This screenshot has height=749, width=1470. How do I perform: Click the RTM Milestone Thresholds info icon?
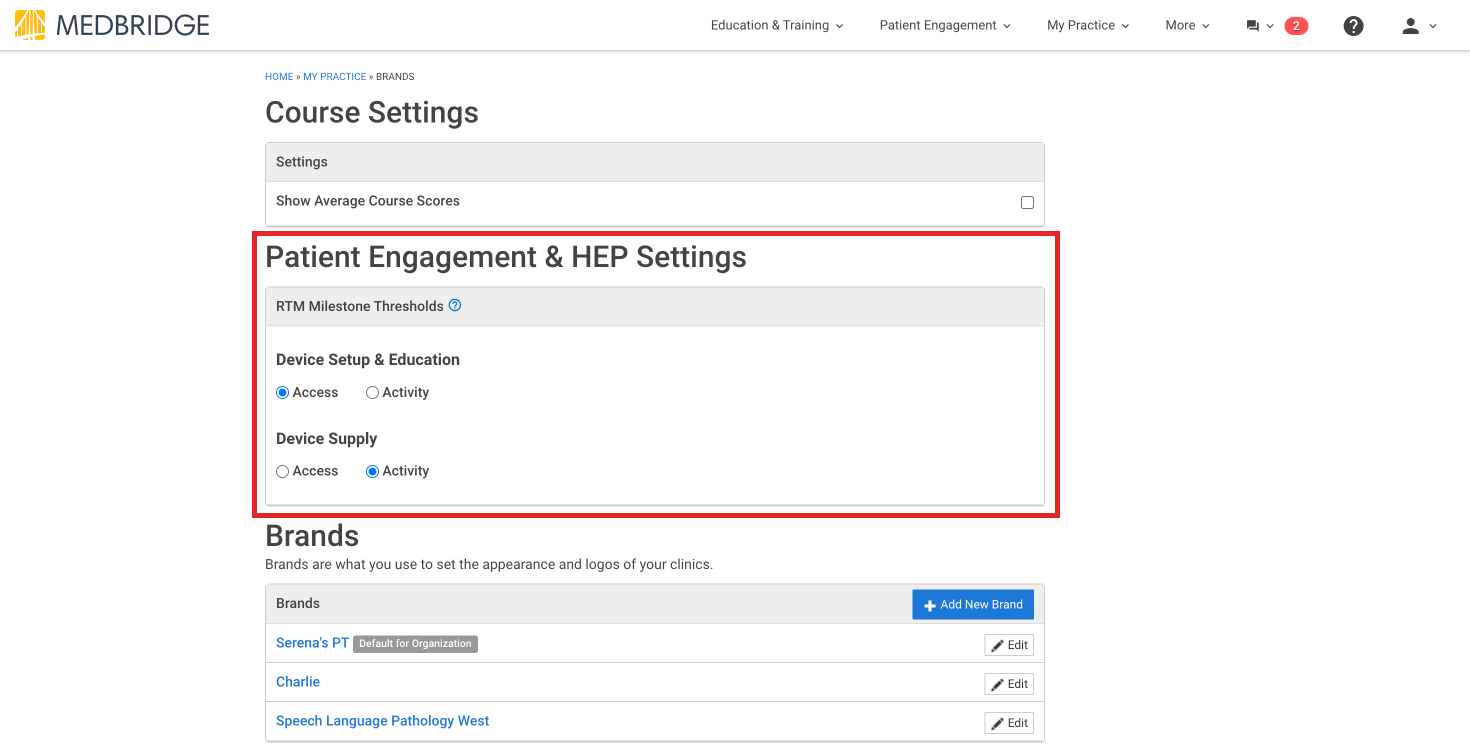click(455, 306)
